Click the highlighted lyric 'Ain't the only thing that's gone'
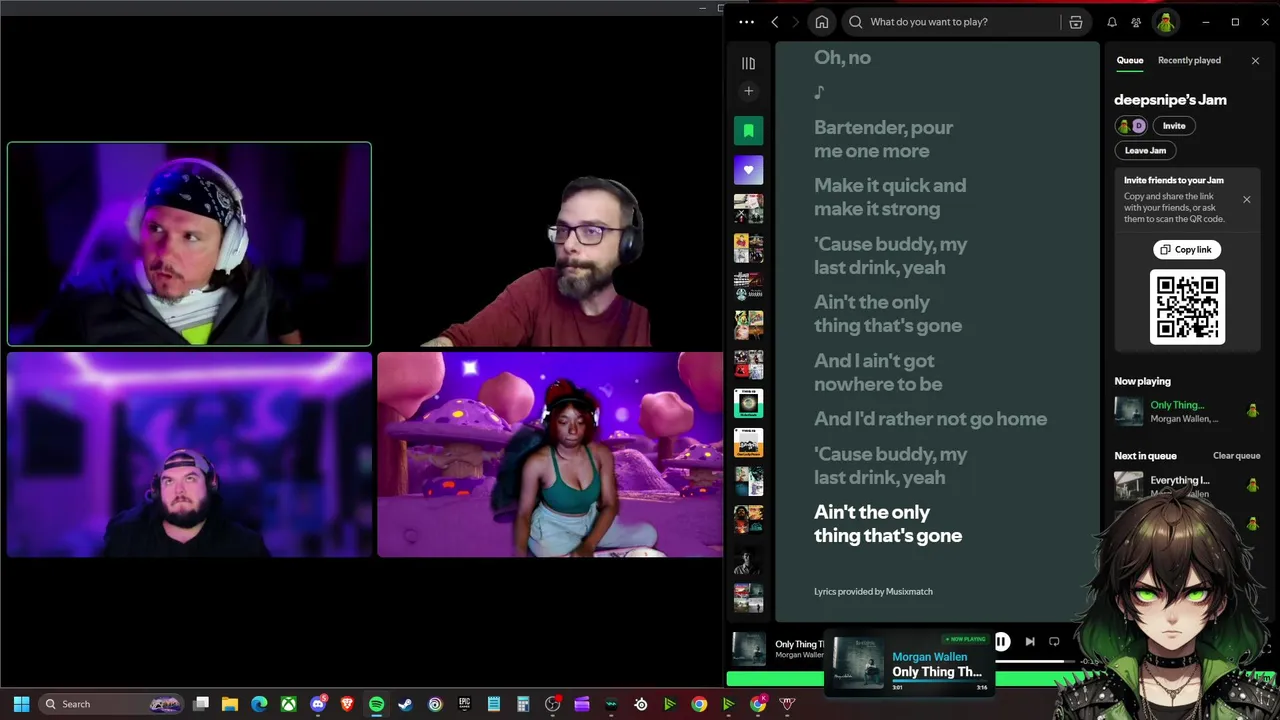This screenshot has height=720, width=1280. (888, 524)
